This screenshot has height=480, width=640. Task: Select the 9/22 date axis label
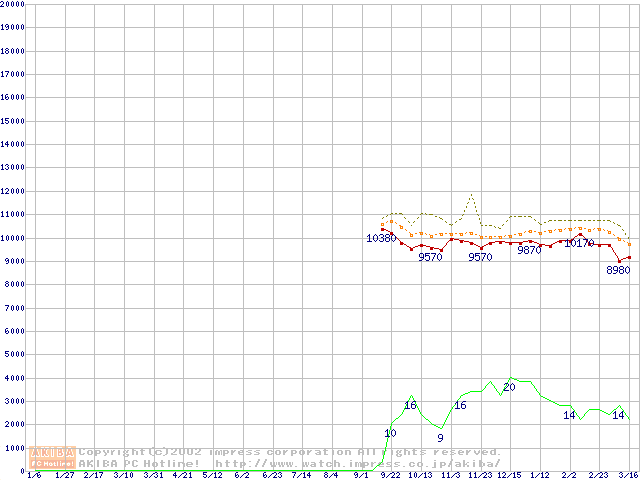pyautogui.click(x=391, y=476)
